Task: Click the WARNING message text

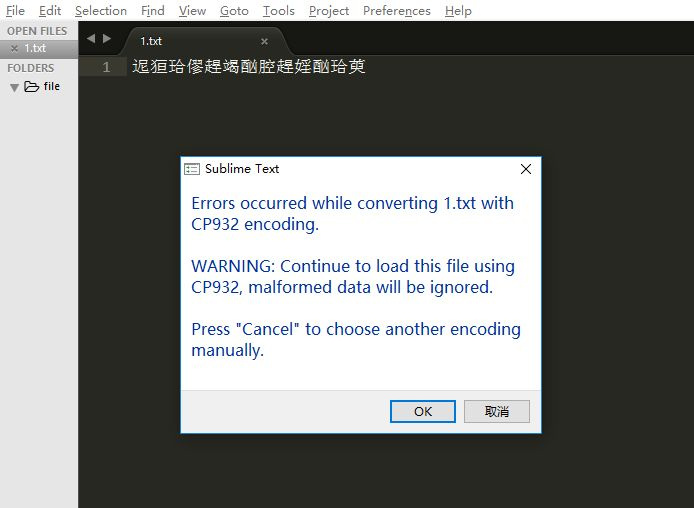Action: pyautogui.click(x=353, y=277)
